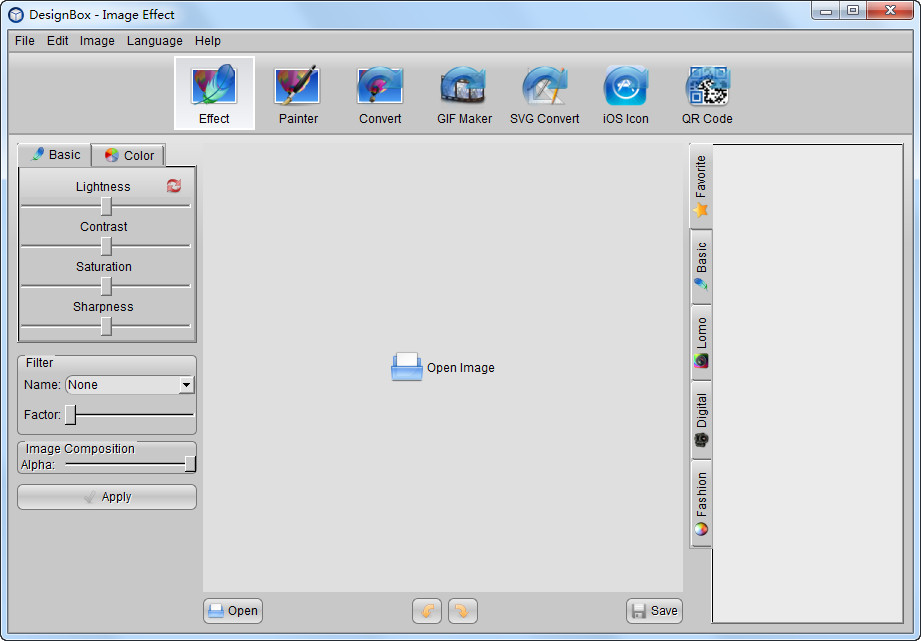
Task: Open the QR Code tool
Action: pos(707,93)
